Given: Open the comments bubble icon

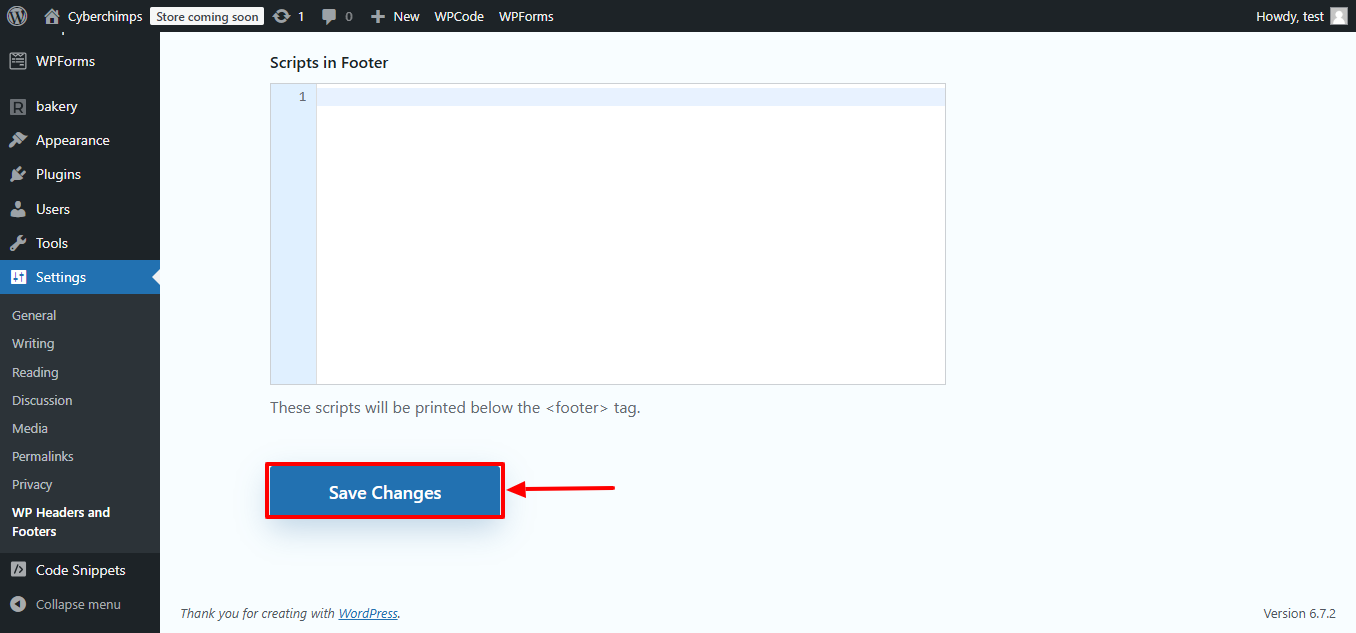Looking at the screenshot, I should point(329,16).
